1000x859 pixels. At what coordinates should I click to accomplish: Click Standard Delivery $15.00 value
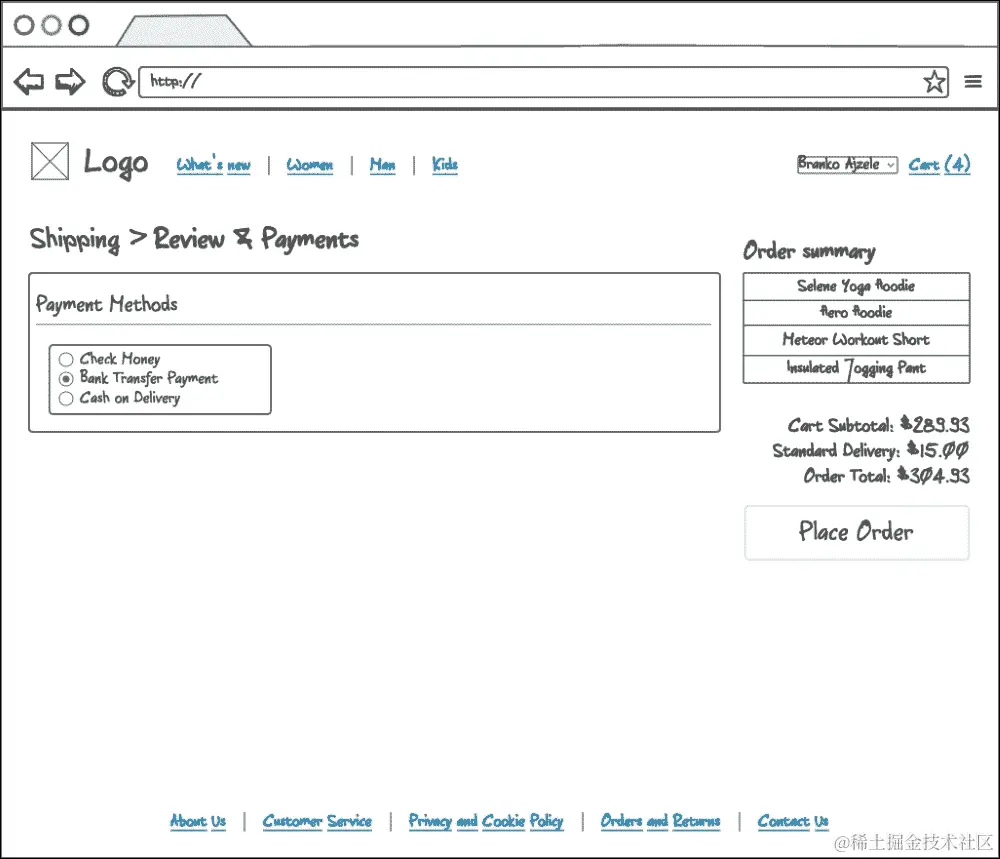[938, 450]
